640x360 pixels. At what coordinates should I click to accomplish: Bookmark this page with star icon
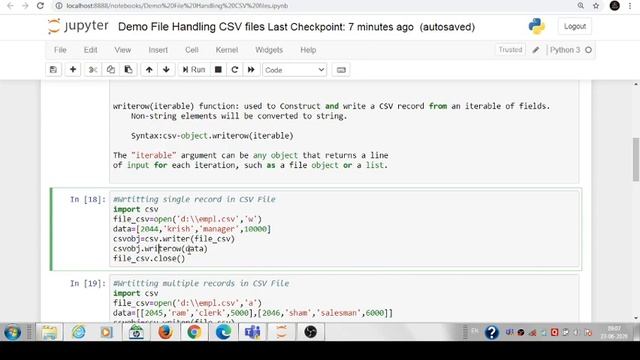pos(596,6)
